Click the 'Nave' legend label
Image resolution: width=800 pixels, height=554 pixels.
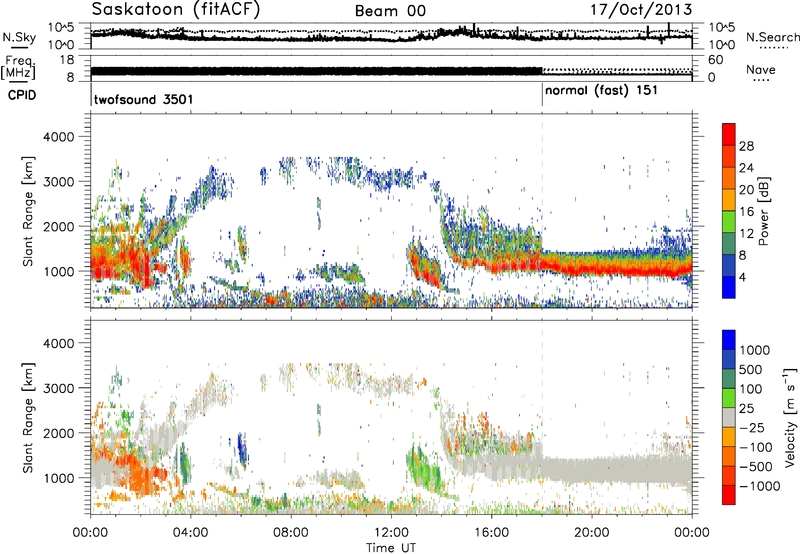(x=761, y=69)
